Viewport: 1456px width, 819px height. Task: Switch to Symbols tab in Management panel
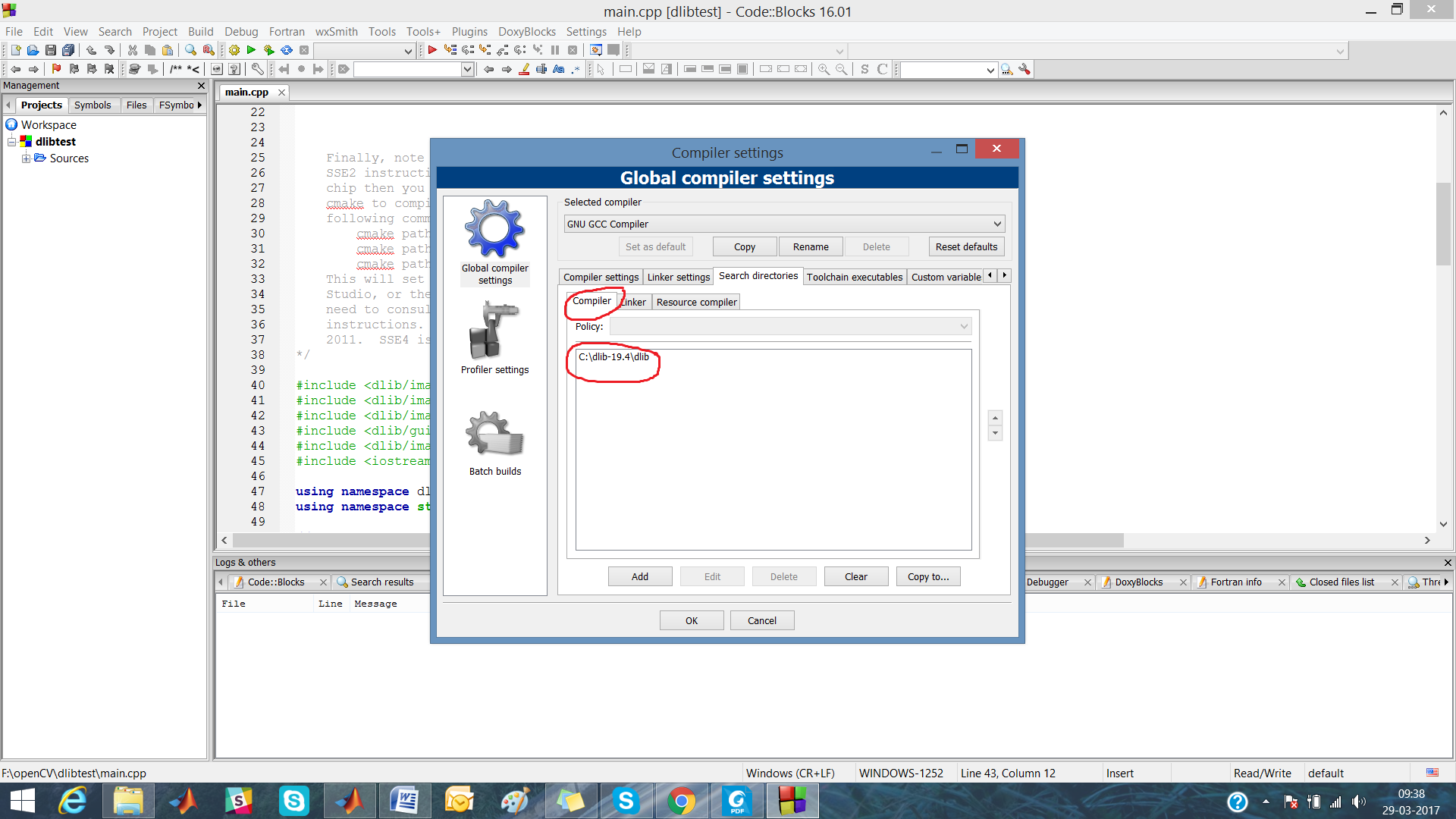93,105
